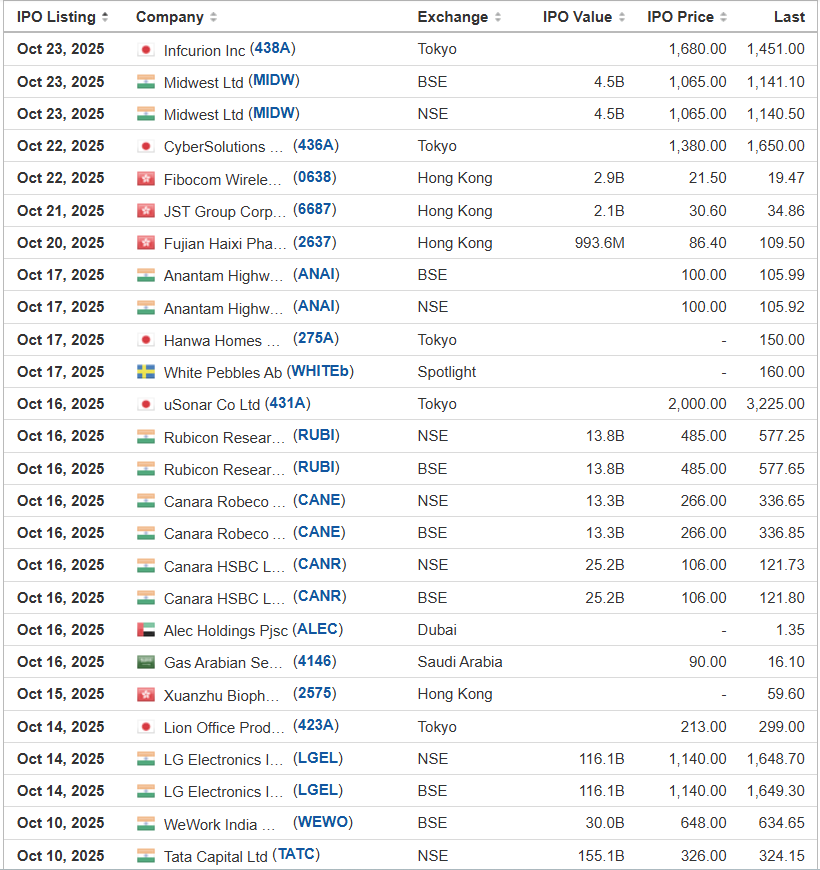
Task: Click UAE flag beside Alec Holdings Pjsc
Action: point(146,630)
